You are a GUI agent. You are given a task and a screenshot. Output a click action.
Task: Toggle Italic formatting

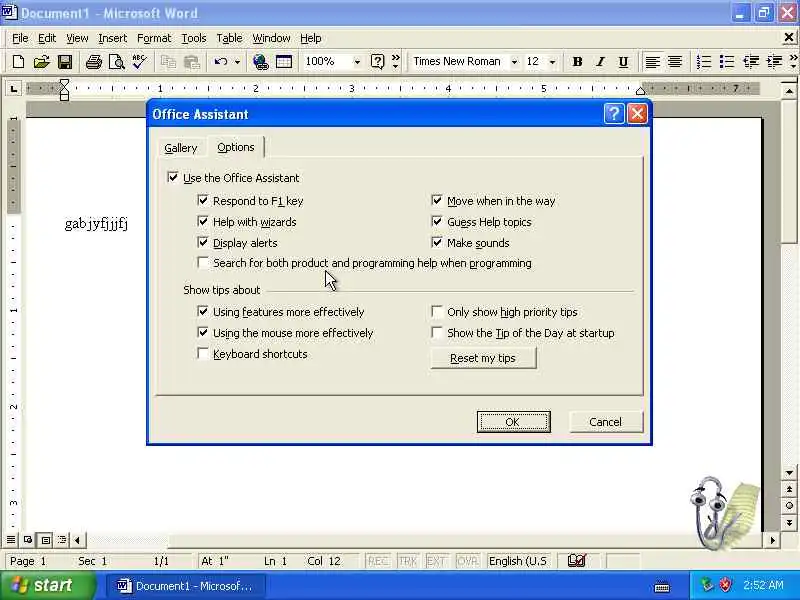[600, 62]
